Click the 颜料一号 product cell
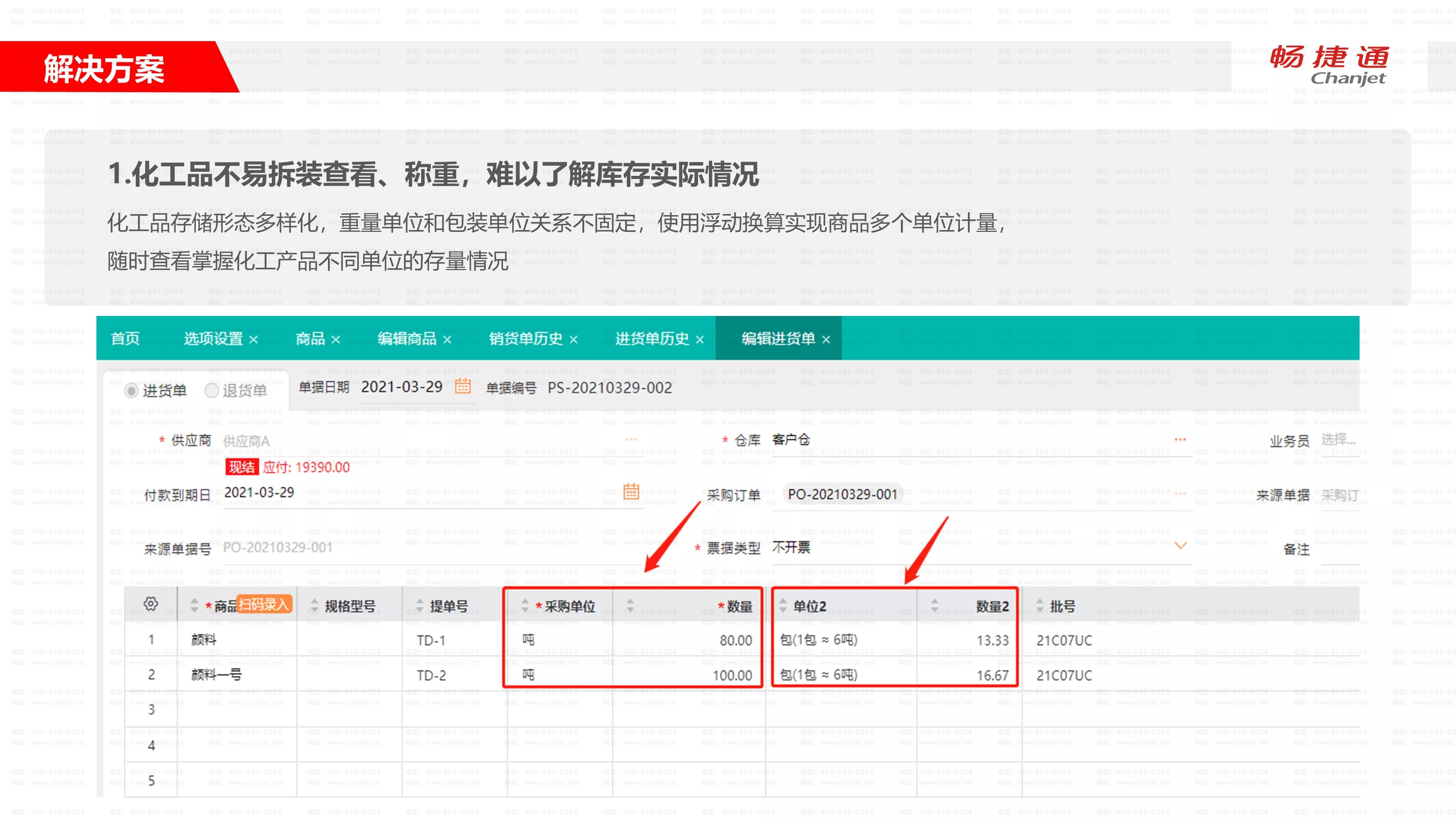The image size is (1456, 819). (237, 675)
